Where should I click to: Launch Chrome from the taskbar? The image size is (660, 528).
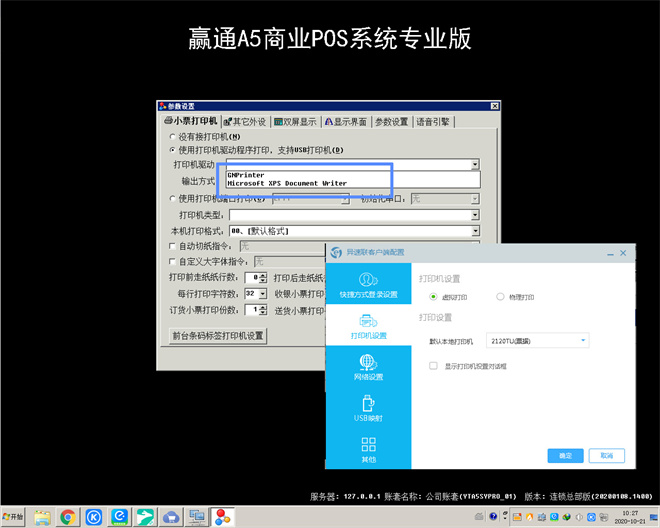pyautogui.click(x=68, y=517)
